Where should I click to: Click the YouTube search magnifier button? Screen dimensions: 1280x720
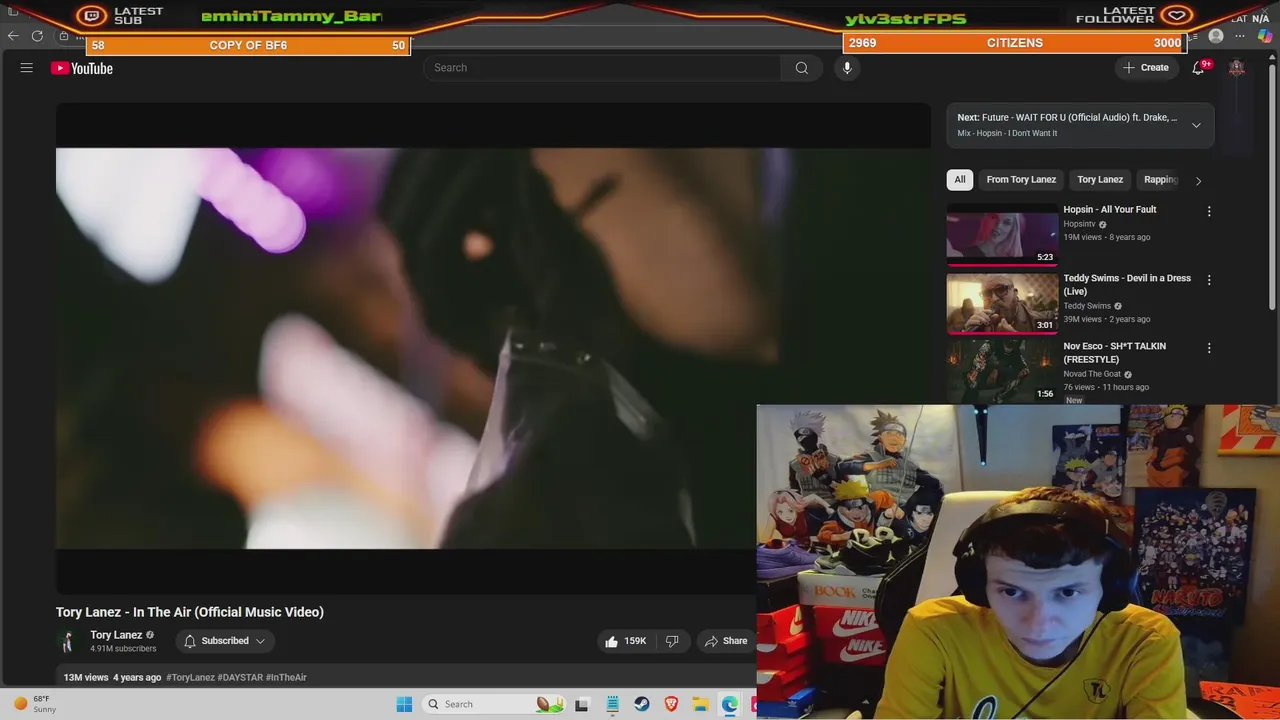801,68
